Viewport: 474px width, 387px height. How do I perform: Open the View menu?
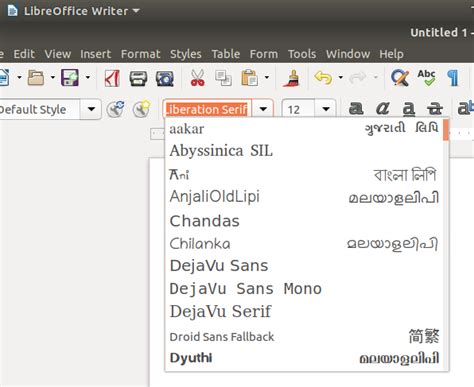point(58,54)
